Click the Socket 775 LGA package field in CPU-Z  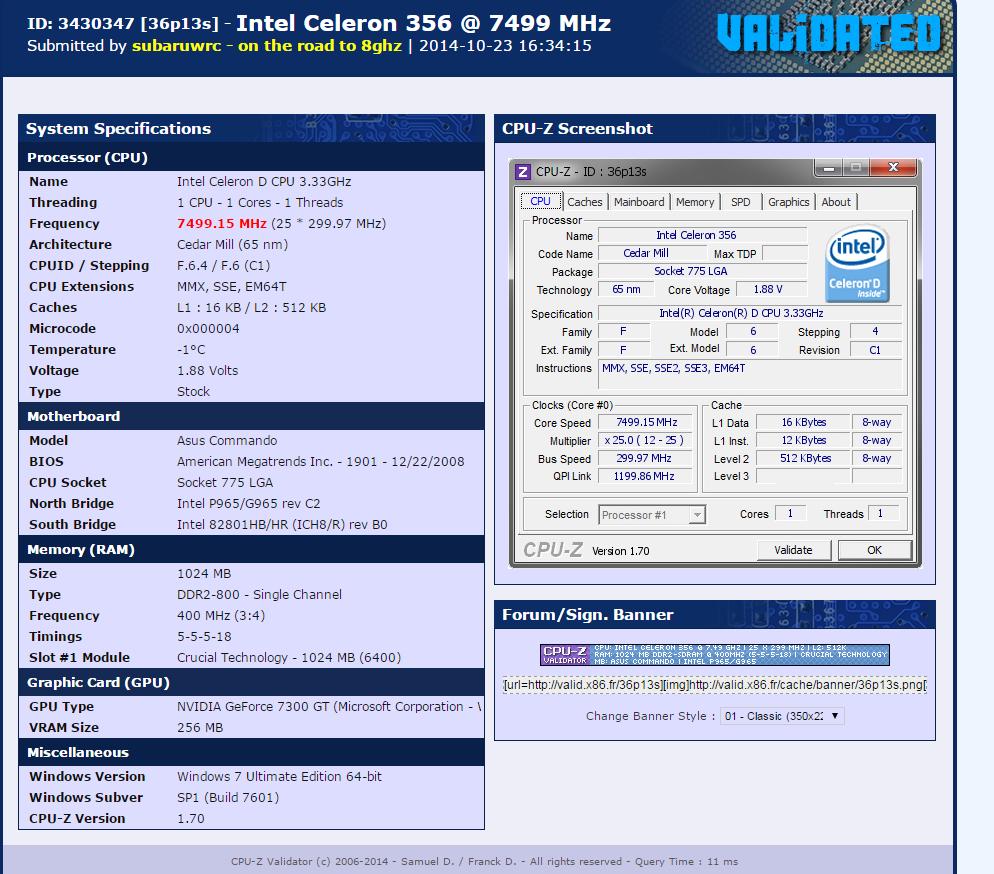(702, 271)
